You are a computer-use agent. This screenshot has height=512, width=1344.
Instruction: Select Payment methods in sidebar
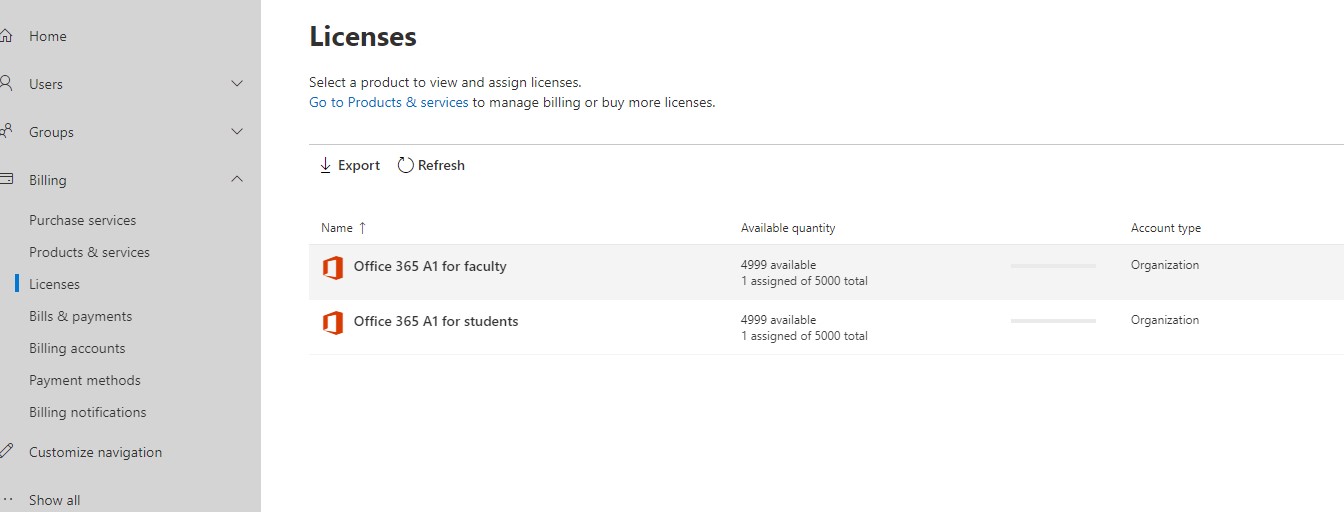point(85,380)
